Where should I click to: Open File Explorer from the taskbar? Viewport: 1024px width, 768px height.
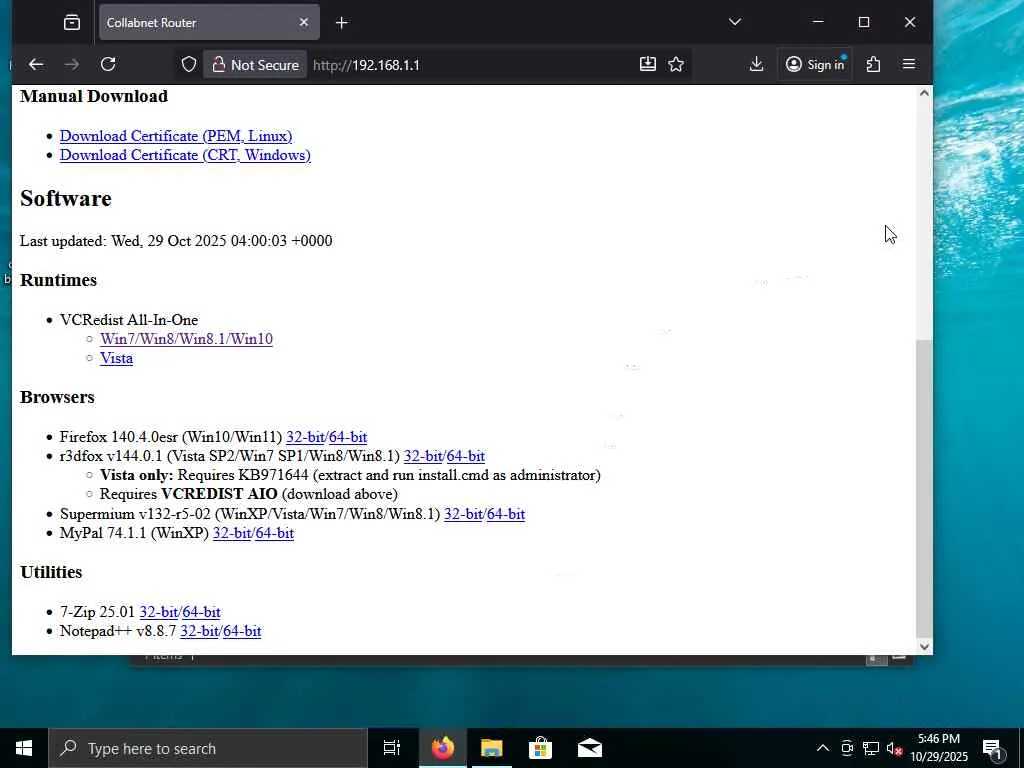[492, 748]
